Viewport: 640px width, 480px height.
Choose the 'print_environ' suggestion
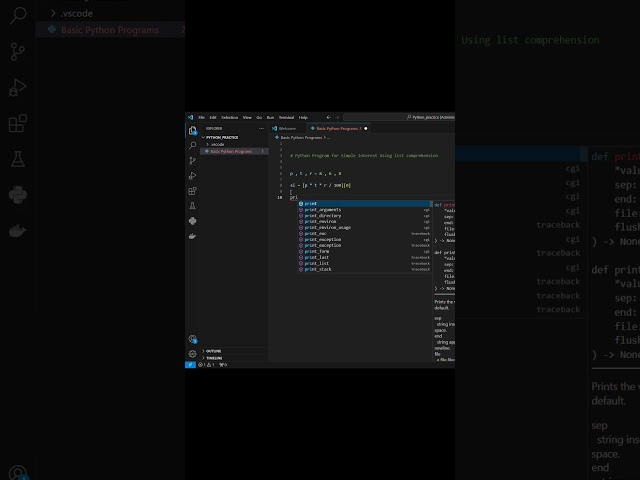tap(364, 222)
